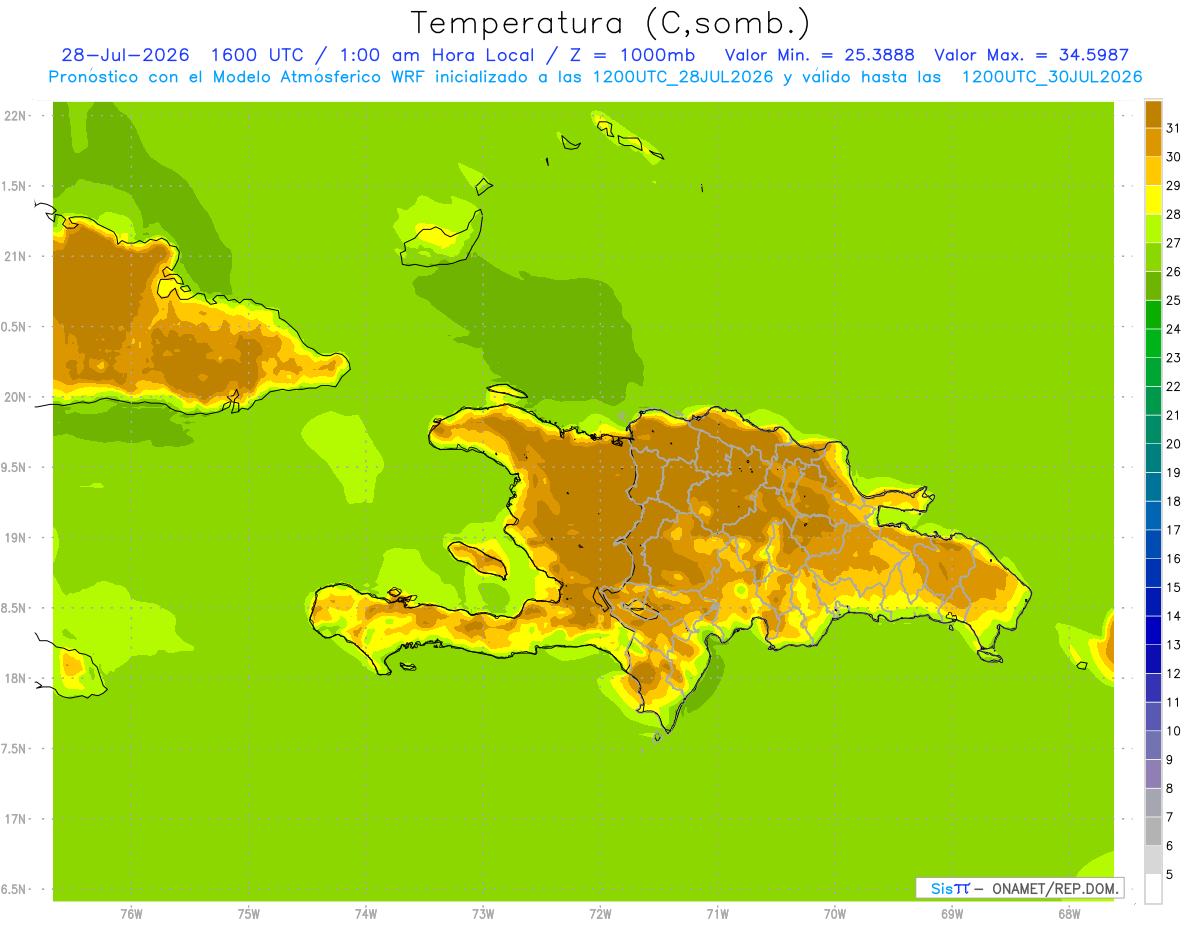Pick the brown swatch above colorbar 31
The width and height of the screenshot is (1200, 927).
tap(1153, 114)
